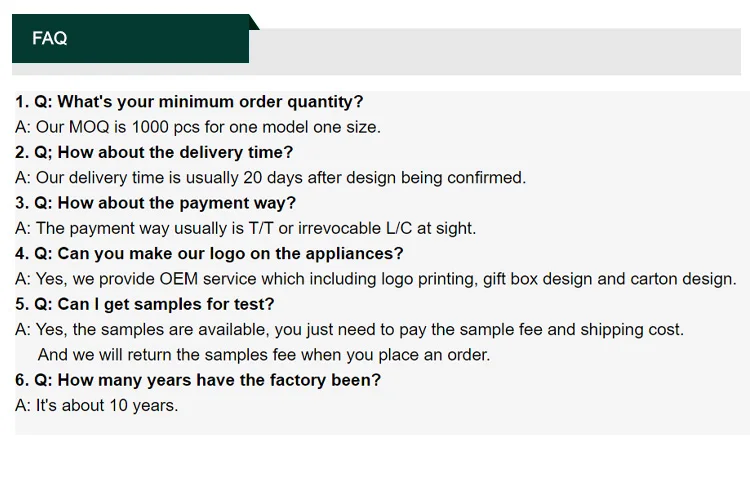
Task: Select the payment way question
Action: point(155,203)
